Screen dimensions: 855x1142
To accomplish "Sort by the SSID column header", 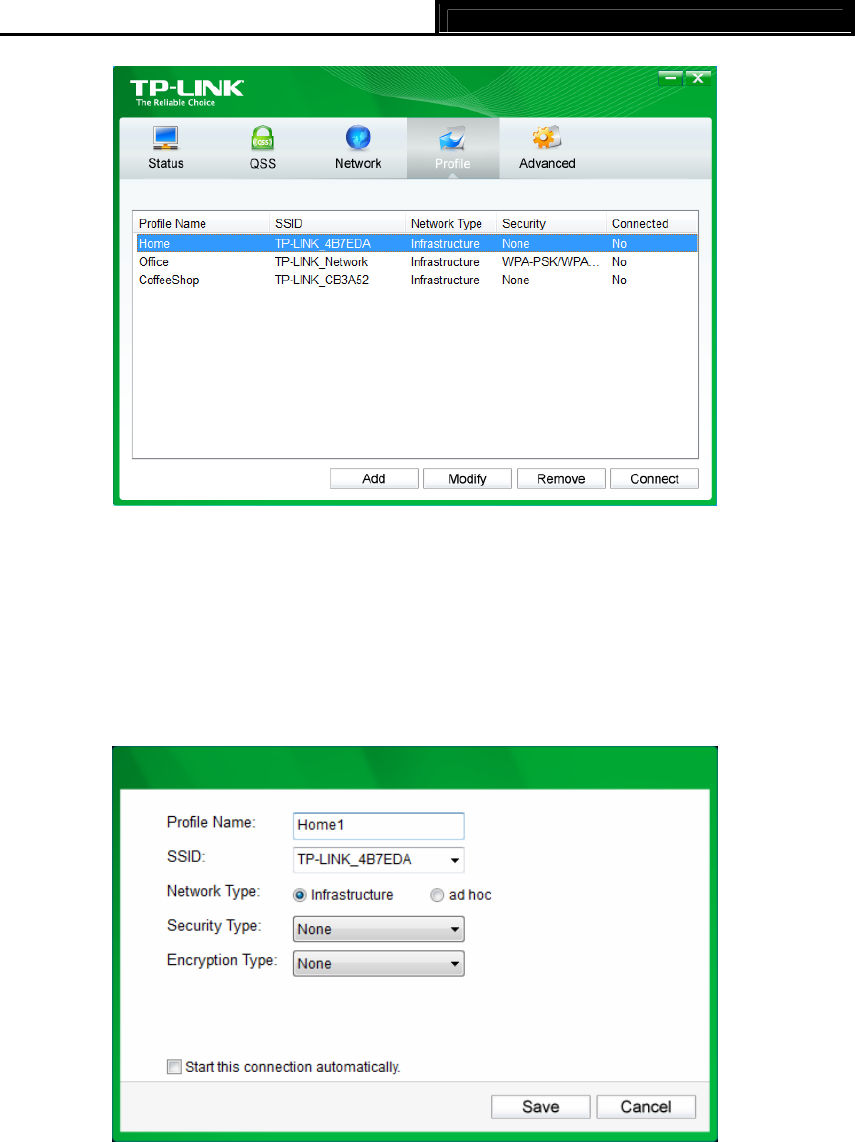I will (x=337, y=224).
